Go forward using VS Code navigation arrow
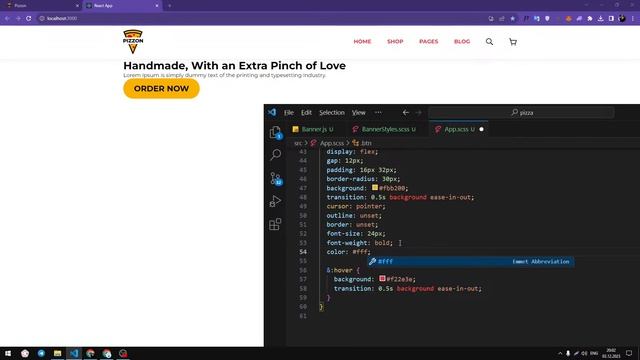The width and height of the screenshot is (640, 360). (418, 112)
